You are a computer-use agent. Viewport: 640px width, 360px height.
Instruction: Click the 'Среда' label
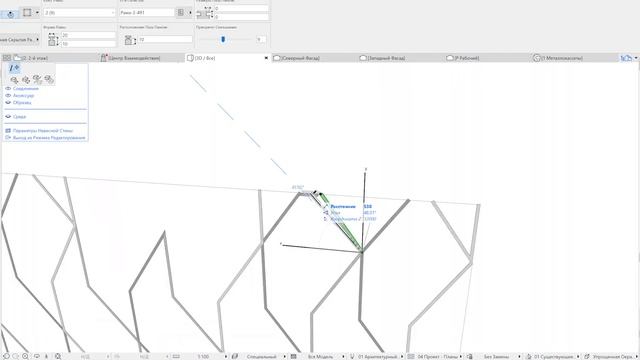coord(19,116)
